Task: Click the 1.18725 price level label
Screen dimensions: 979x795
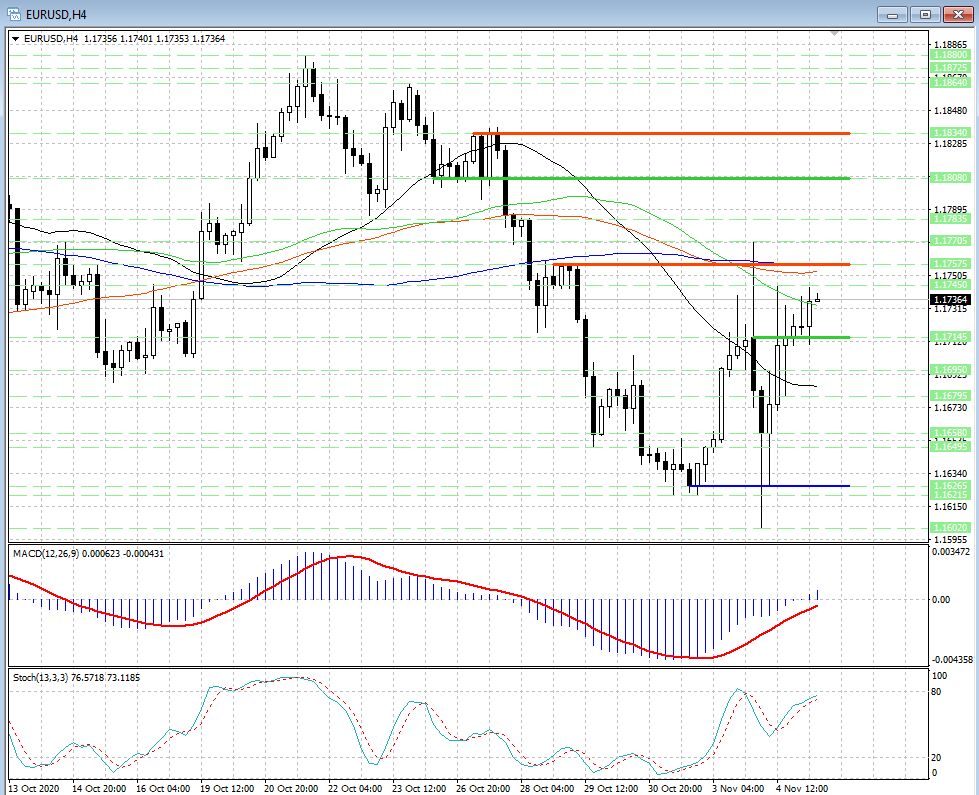Action: (x=950, y=67)
